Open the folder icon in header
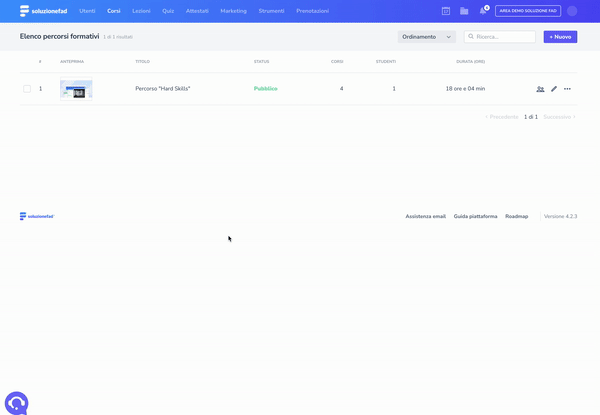 click(x=464, y=11)
